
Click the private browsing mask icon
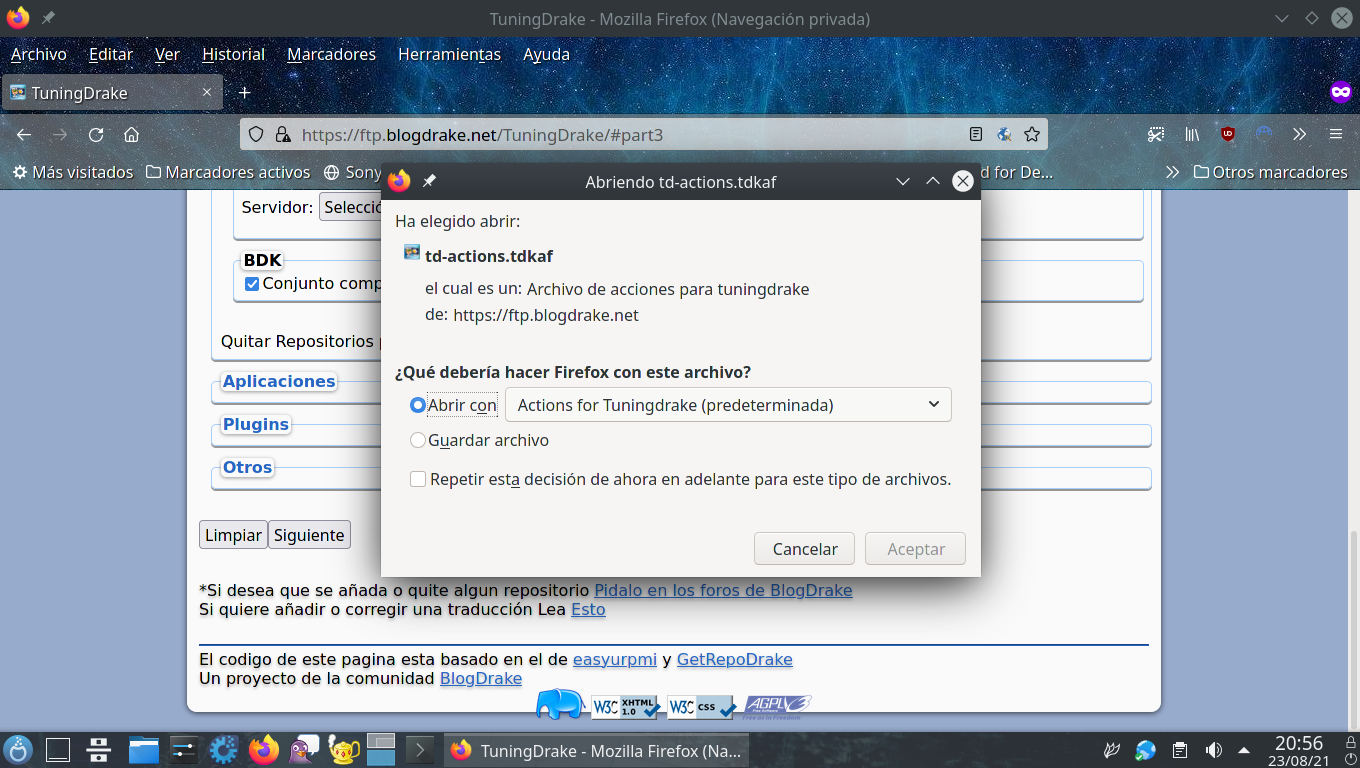click(x=1341, y=92)
